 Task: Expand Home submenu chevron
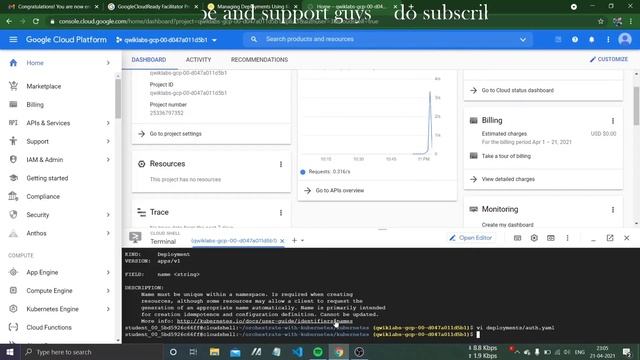point(108,63)
